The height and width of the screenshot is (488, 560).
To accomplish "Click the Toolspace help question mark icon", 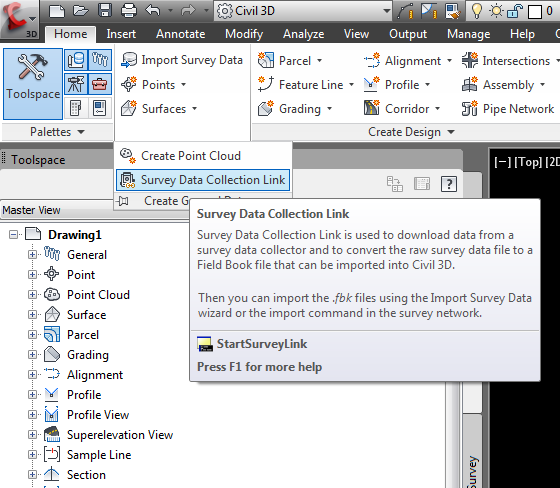I will [x=449, y=184].
